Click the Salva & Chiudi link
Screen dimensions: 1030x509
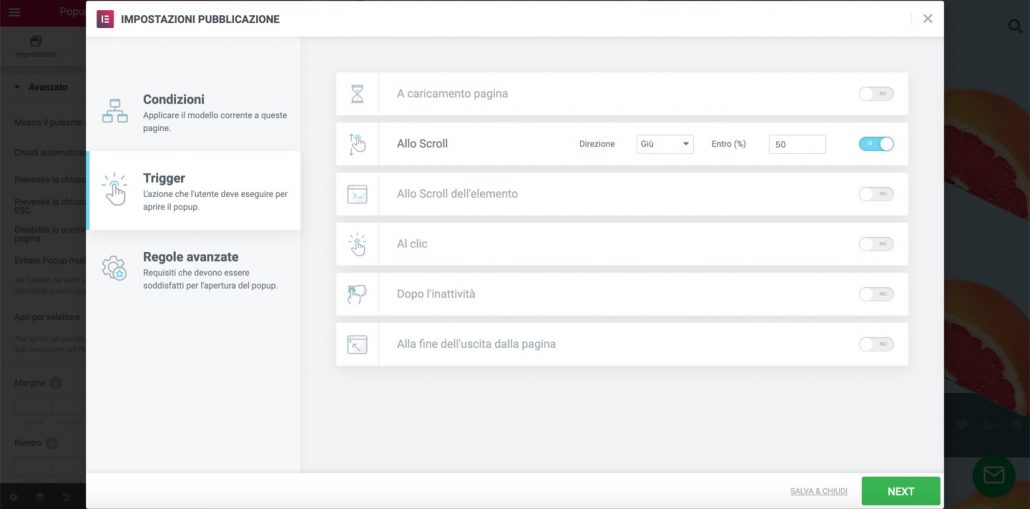(x=818, y=491)
